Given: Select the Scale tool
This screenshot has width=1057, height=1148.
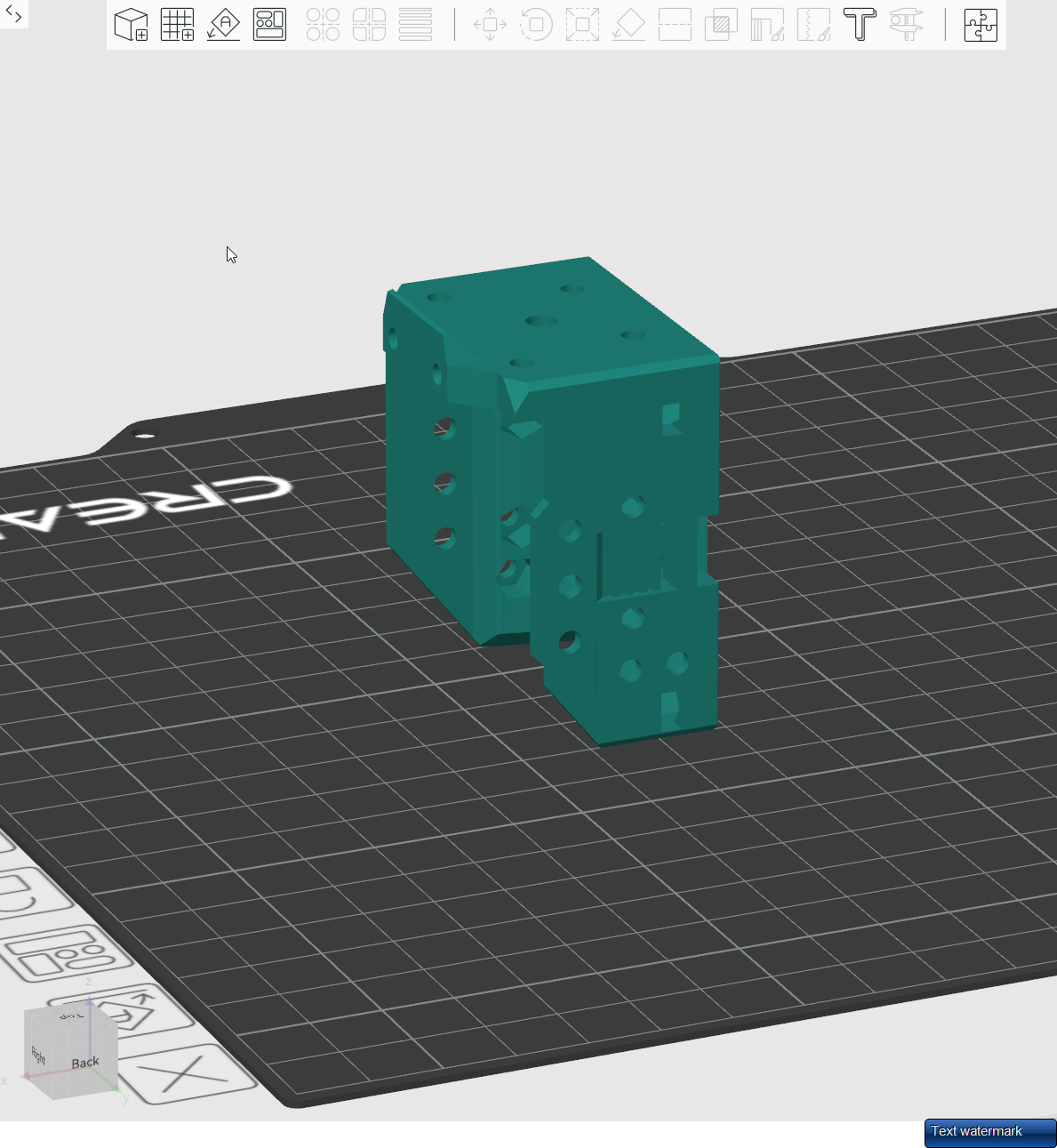Looking at the screenshot, I should pos(582,25).
